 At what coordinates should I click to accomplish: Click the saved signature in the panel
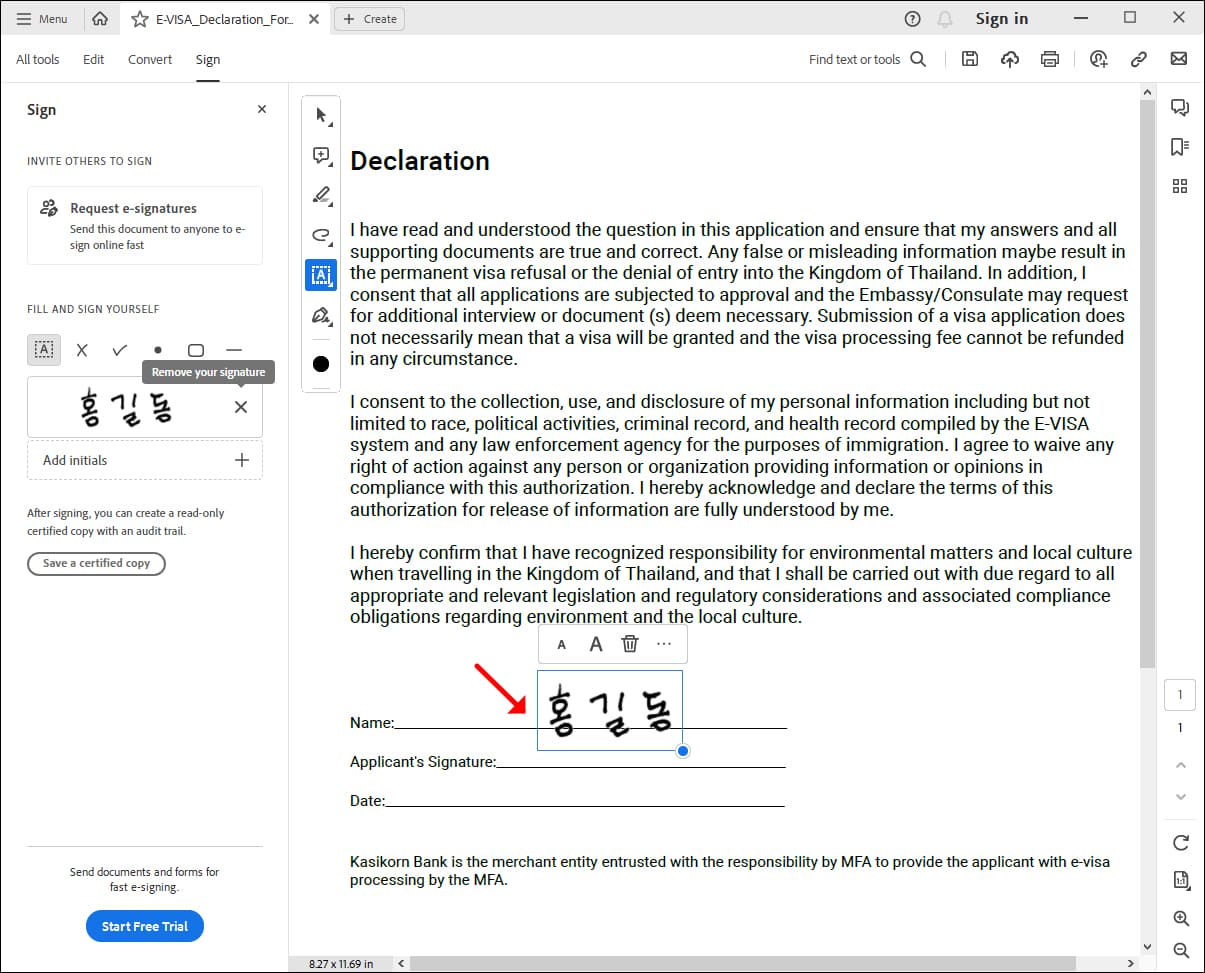(x=125, y=407)
